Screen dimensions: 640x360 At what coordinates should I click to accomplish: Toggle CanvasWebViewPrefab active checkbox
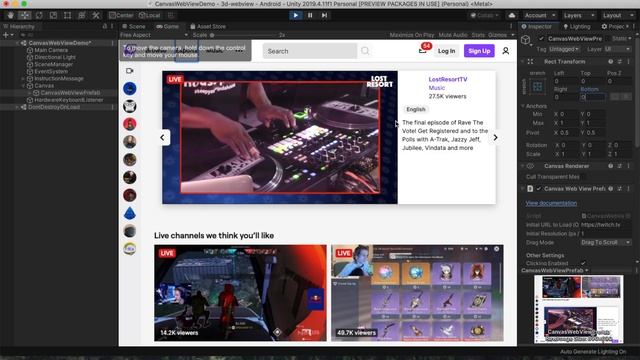click(541, 38)
